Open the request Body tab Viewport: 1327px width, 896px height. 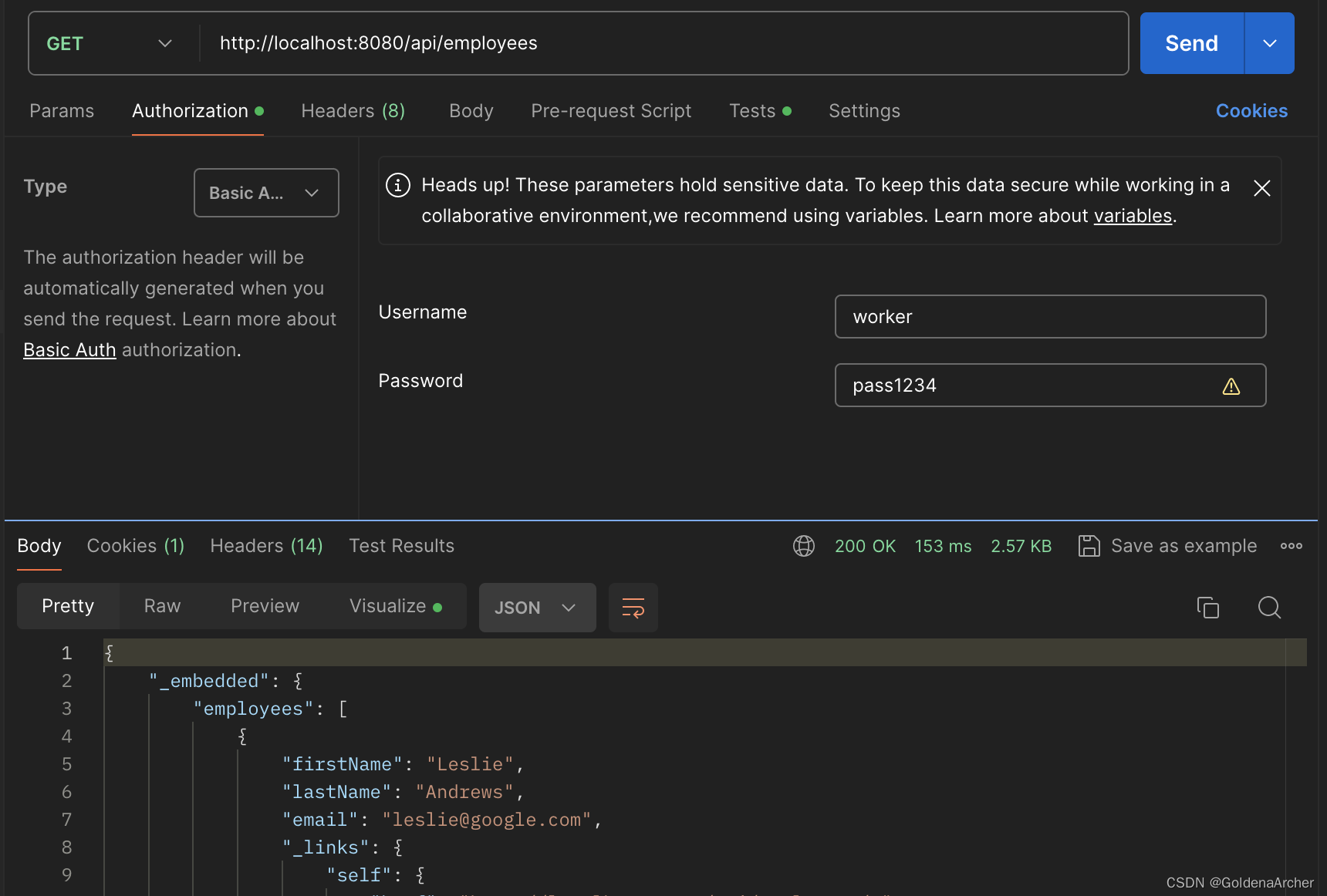click(471, 111)
